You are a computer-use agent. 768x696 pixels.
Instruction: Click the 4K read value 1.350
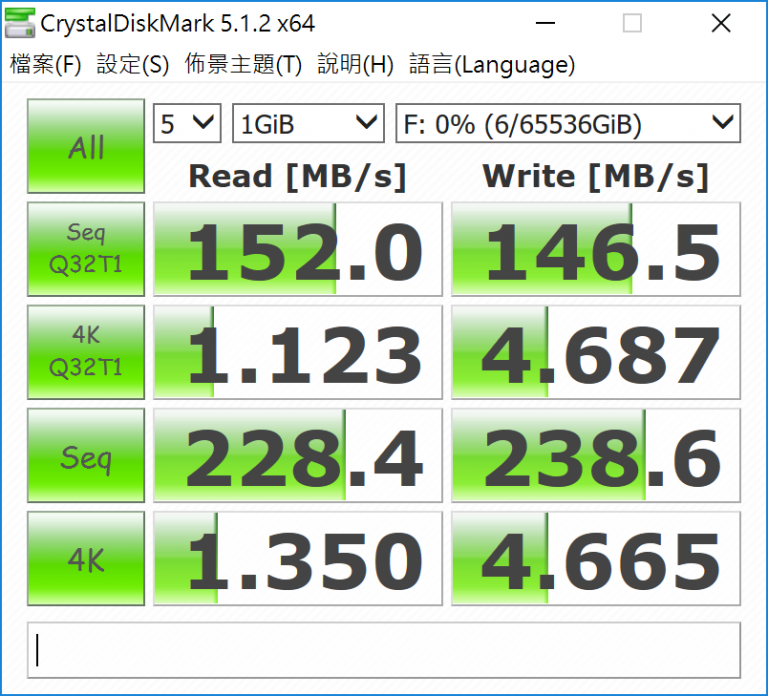298,559
